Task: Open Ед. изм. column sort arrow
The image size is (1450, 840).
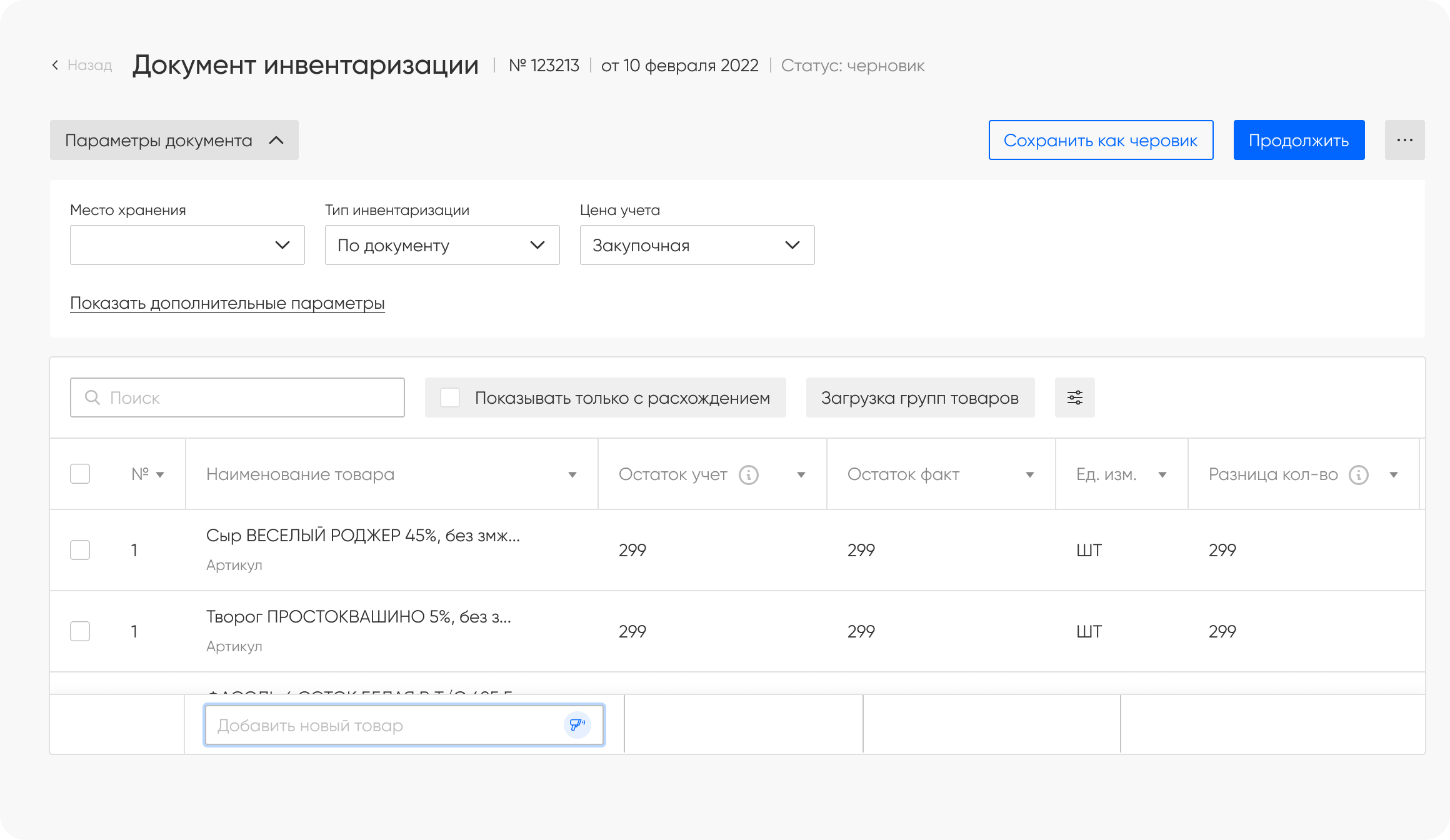Action: [1162, 475]
